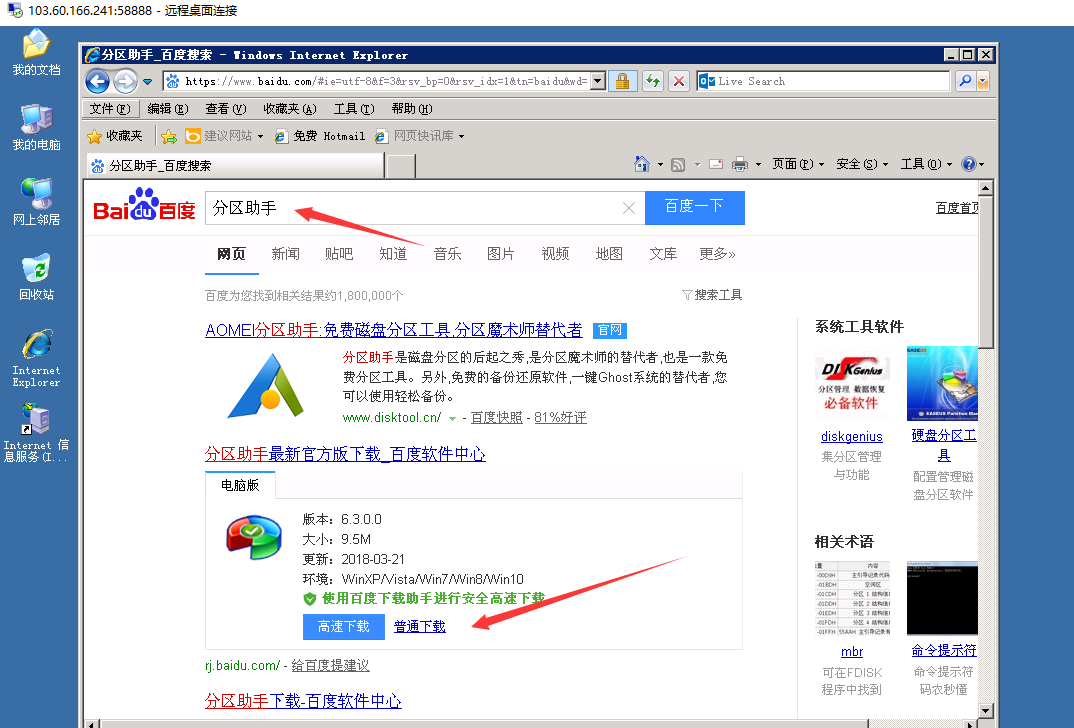The height and width of the screenshot is (728, 1074).
Task: Open the 帮助(H) menu
Action: (412, 109)
